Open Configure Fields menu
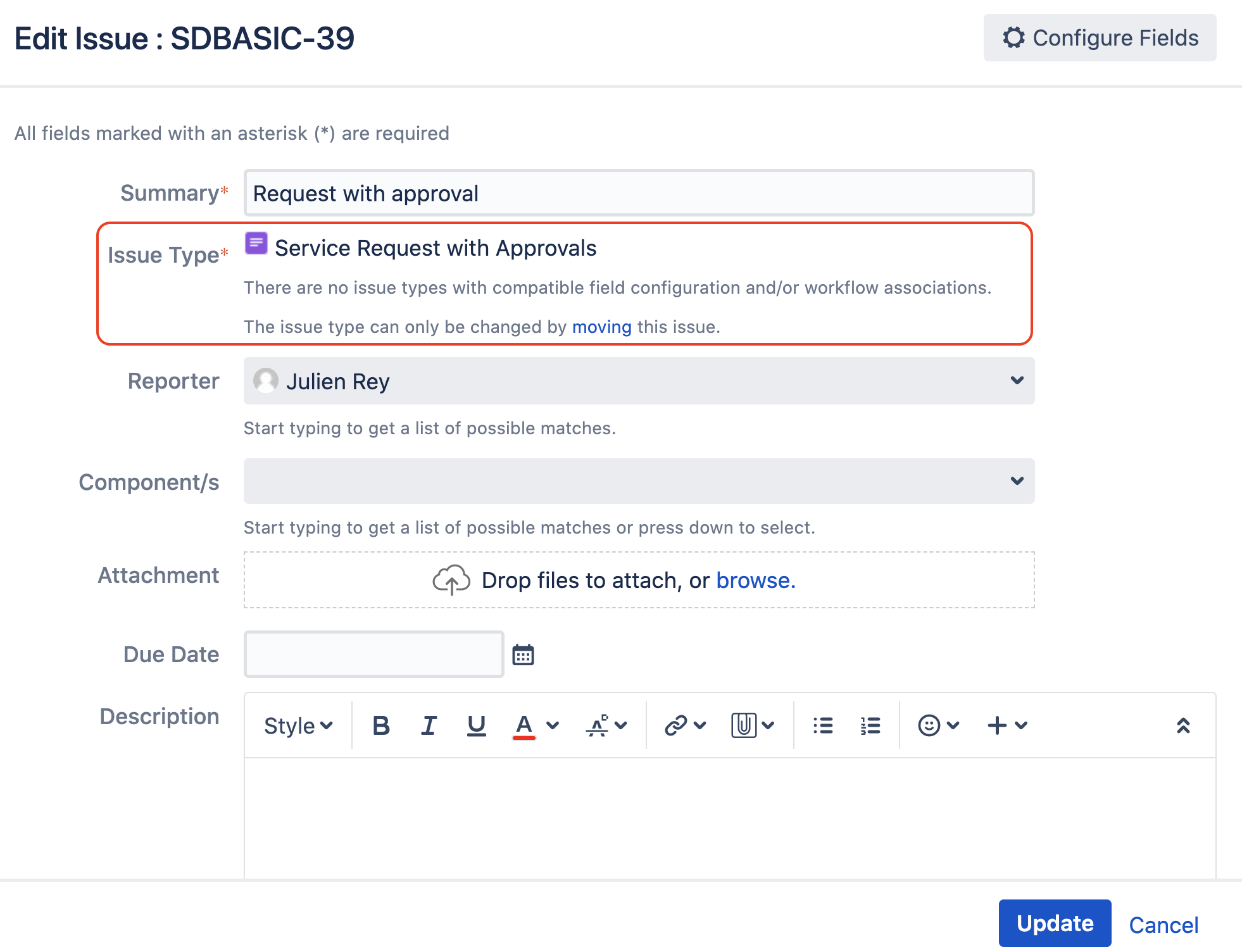The image size is (1242, 952). 1100,38
